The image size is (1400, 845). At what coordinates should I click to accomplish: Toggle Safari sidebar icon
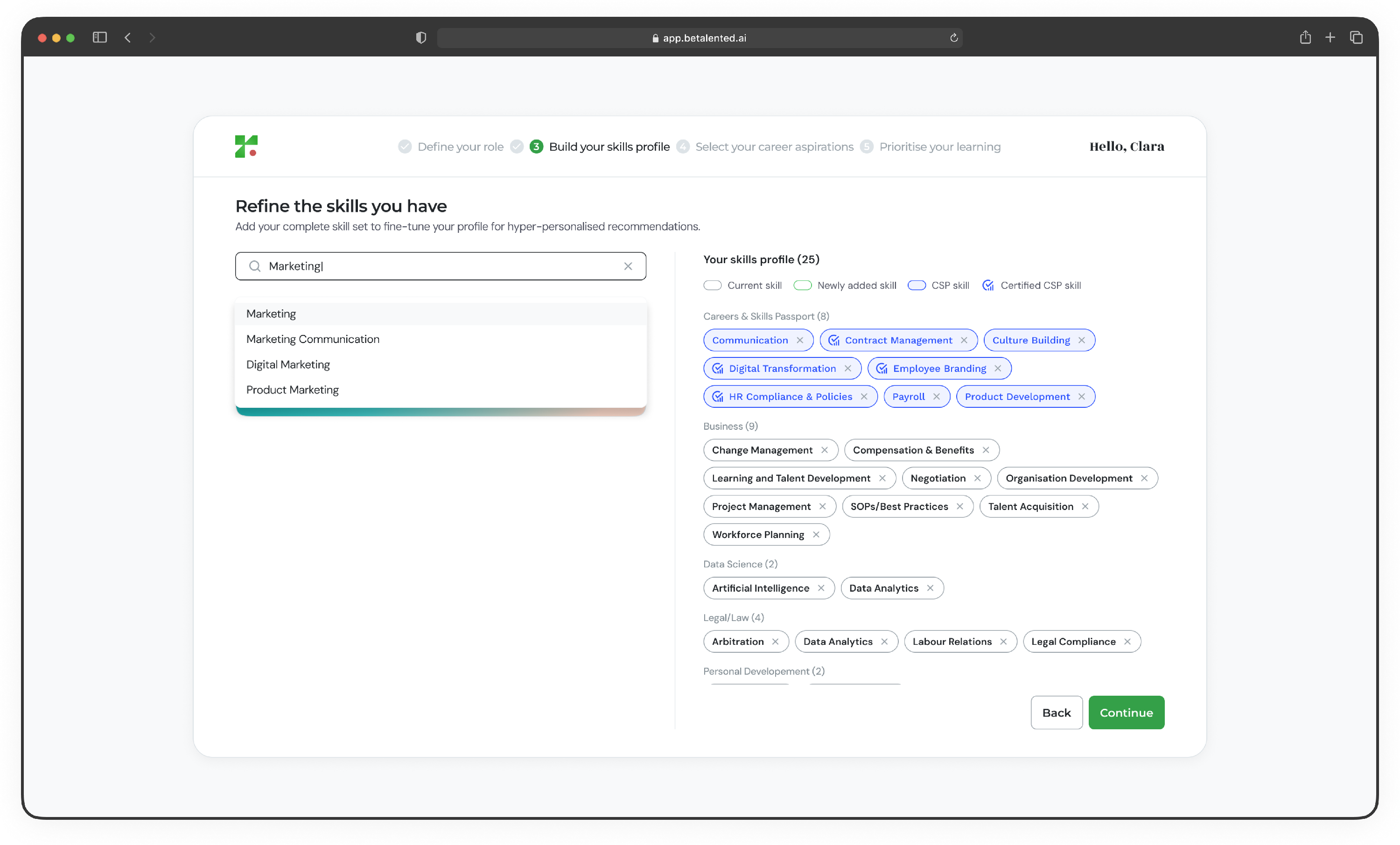tap(99, 37)
